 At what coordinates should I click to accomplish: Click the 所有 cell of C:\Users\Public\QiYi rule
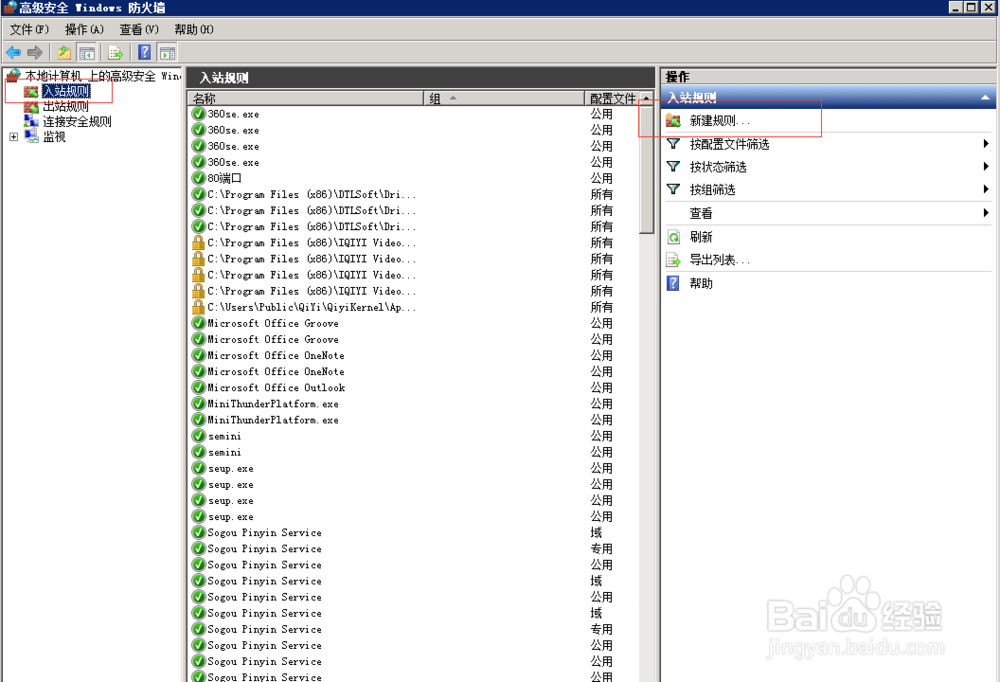point(601,307)
